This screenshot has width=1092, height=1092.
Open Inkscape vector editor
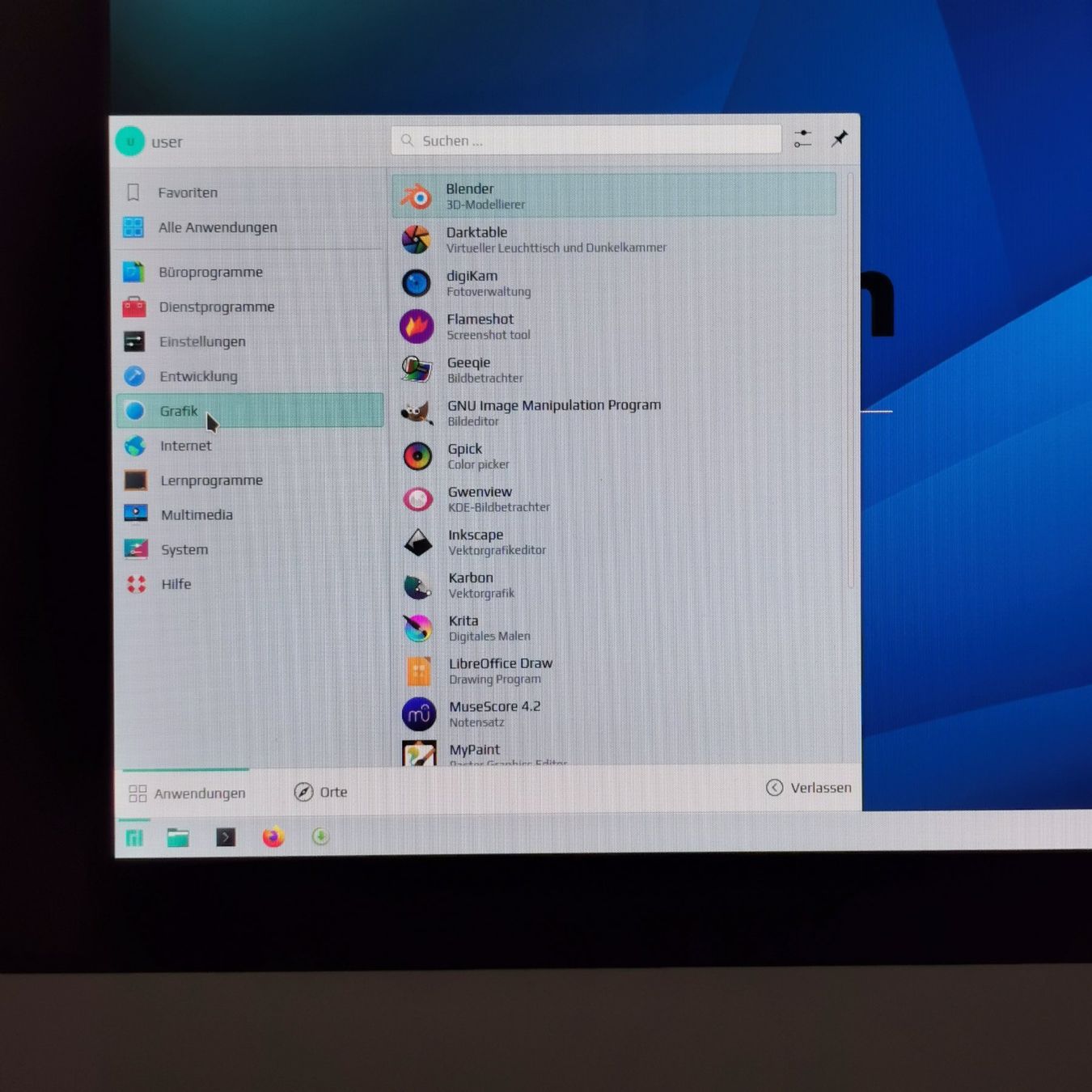pos(614,542)
